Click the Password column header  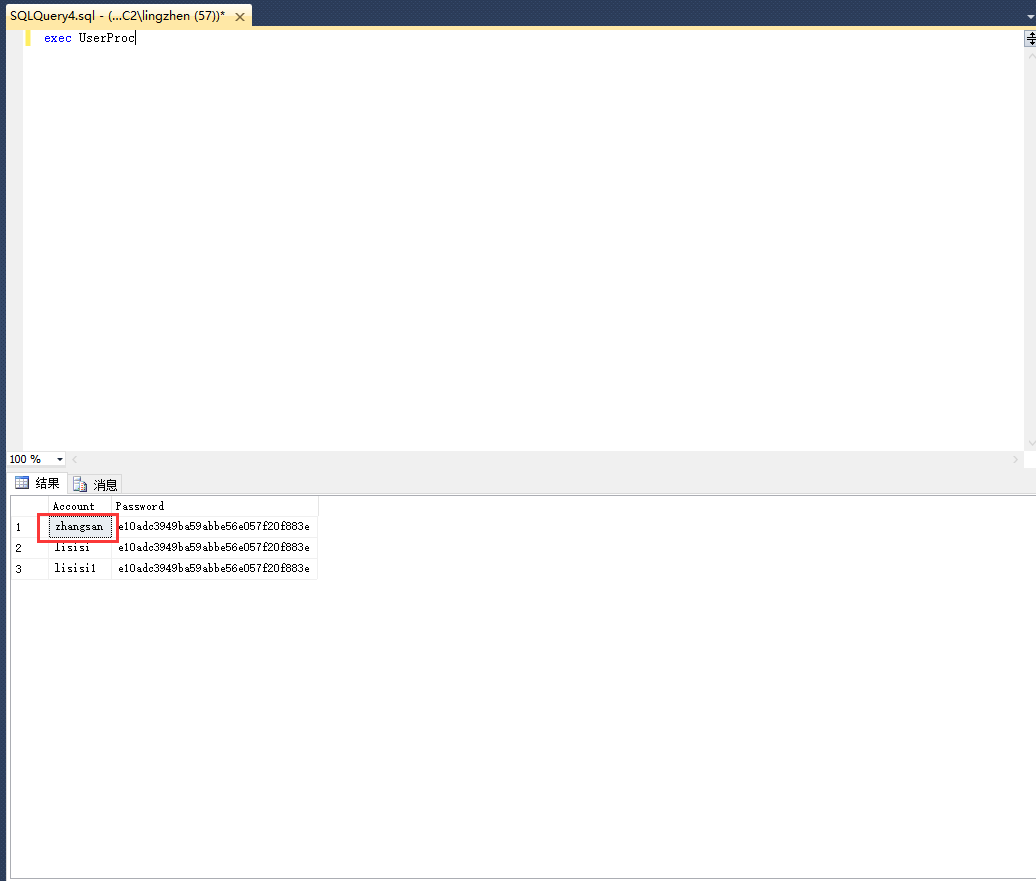click(139, 505)
